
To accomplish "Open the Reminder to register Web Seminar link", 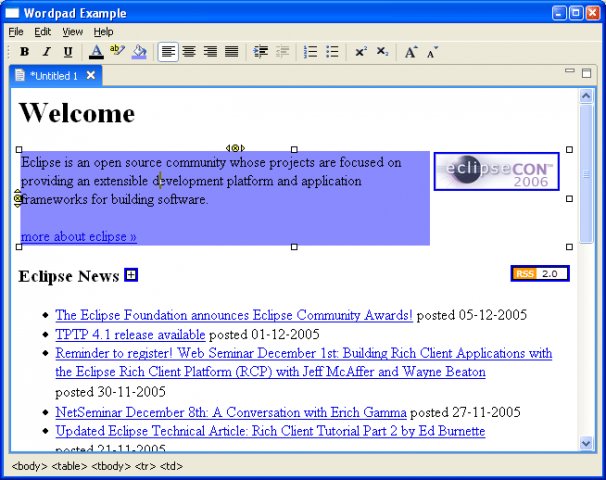I will click(304, 363).
